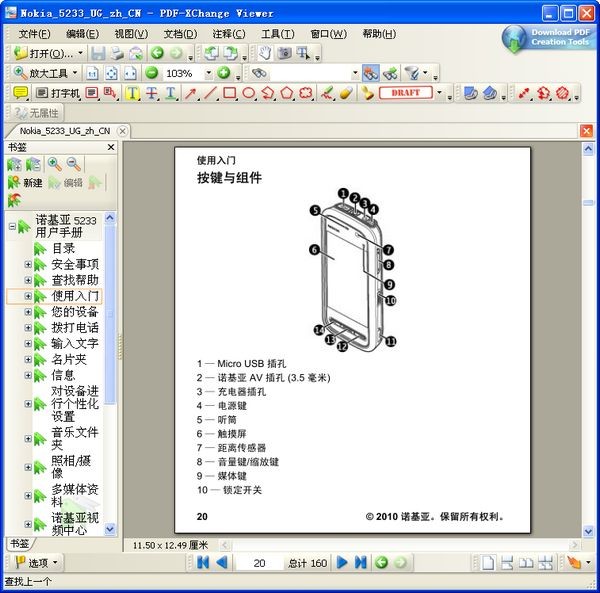Click the Email document envelope icon
This screenshot has width=600, height=593.
pos(135,53)
